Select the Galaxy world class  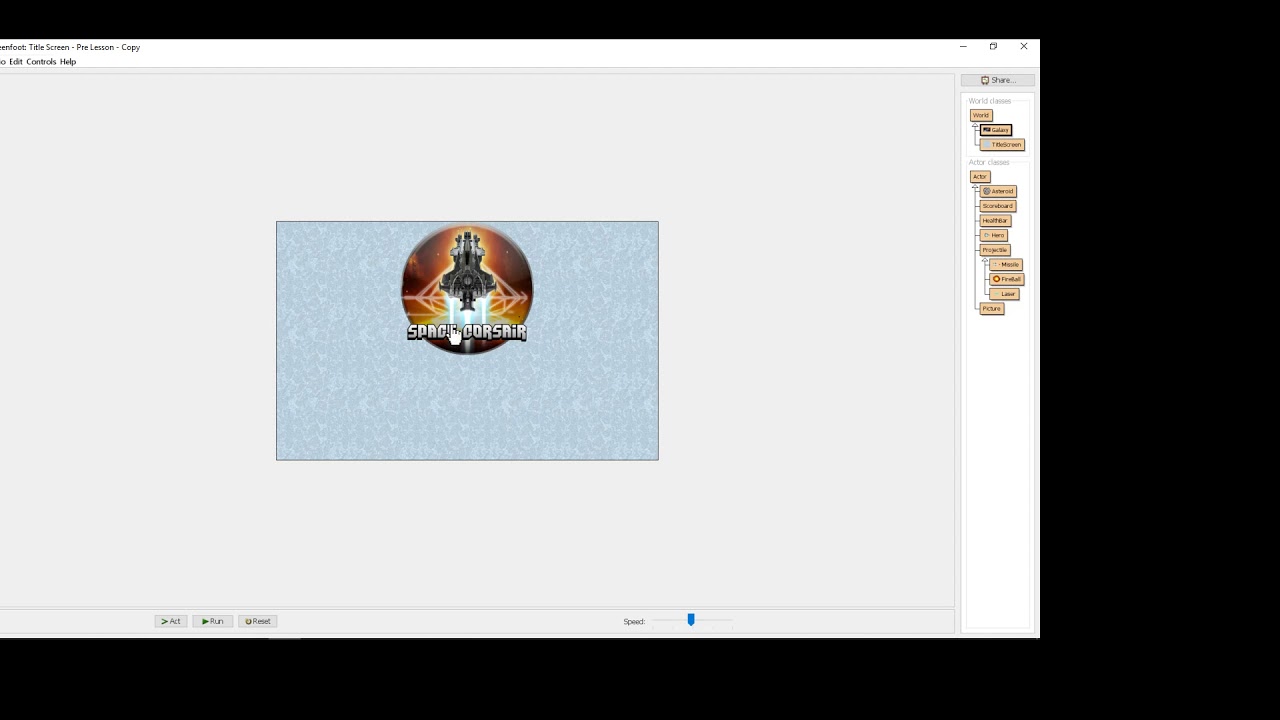point(996,130)
